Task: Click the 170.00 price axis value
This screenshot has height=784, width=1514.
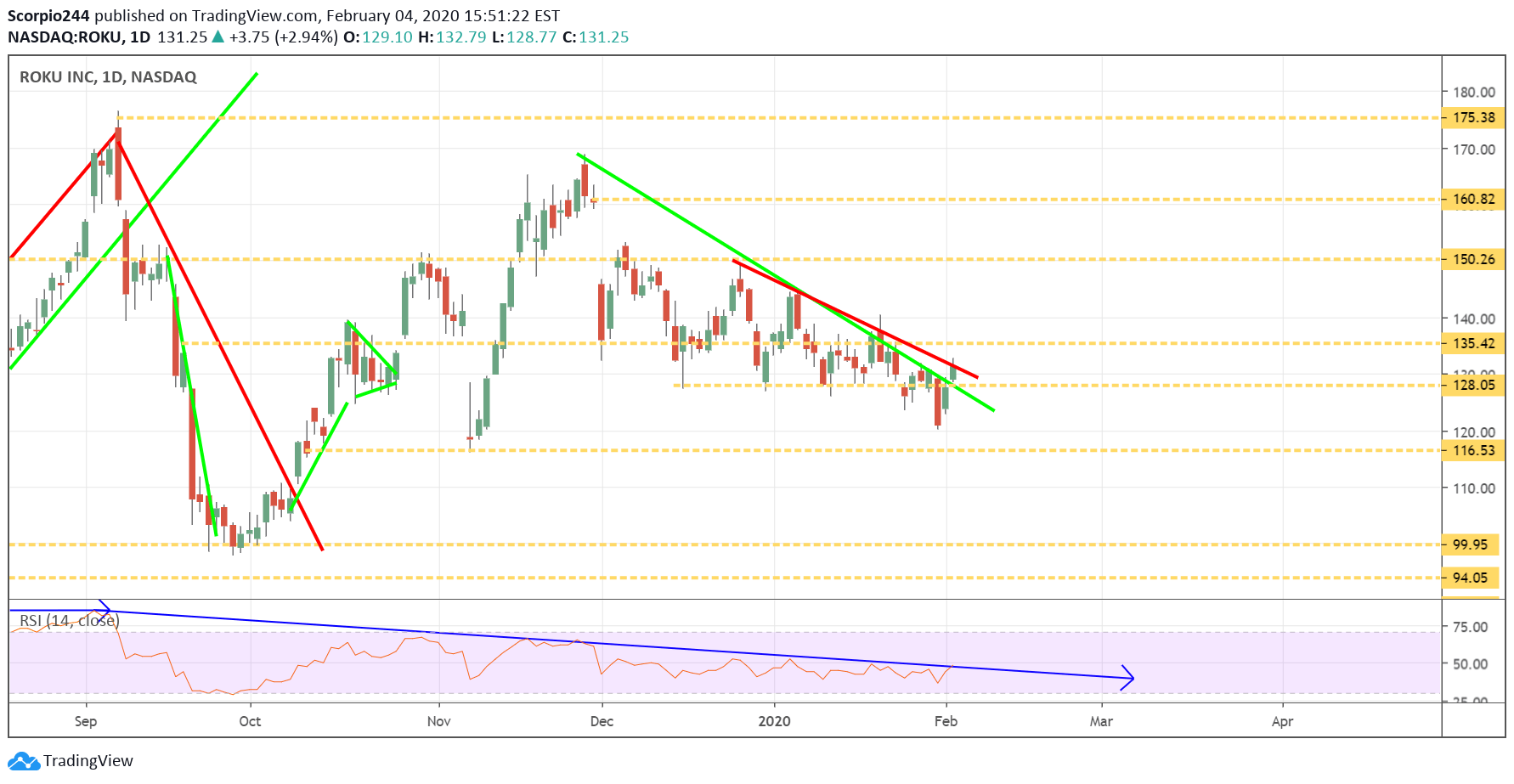Action: 1474,149
